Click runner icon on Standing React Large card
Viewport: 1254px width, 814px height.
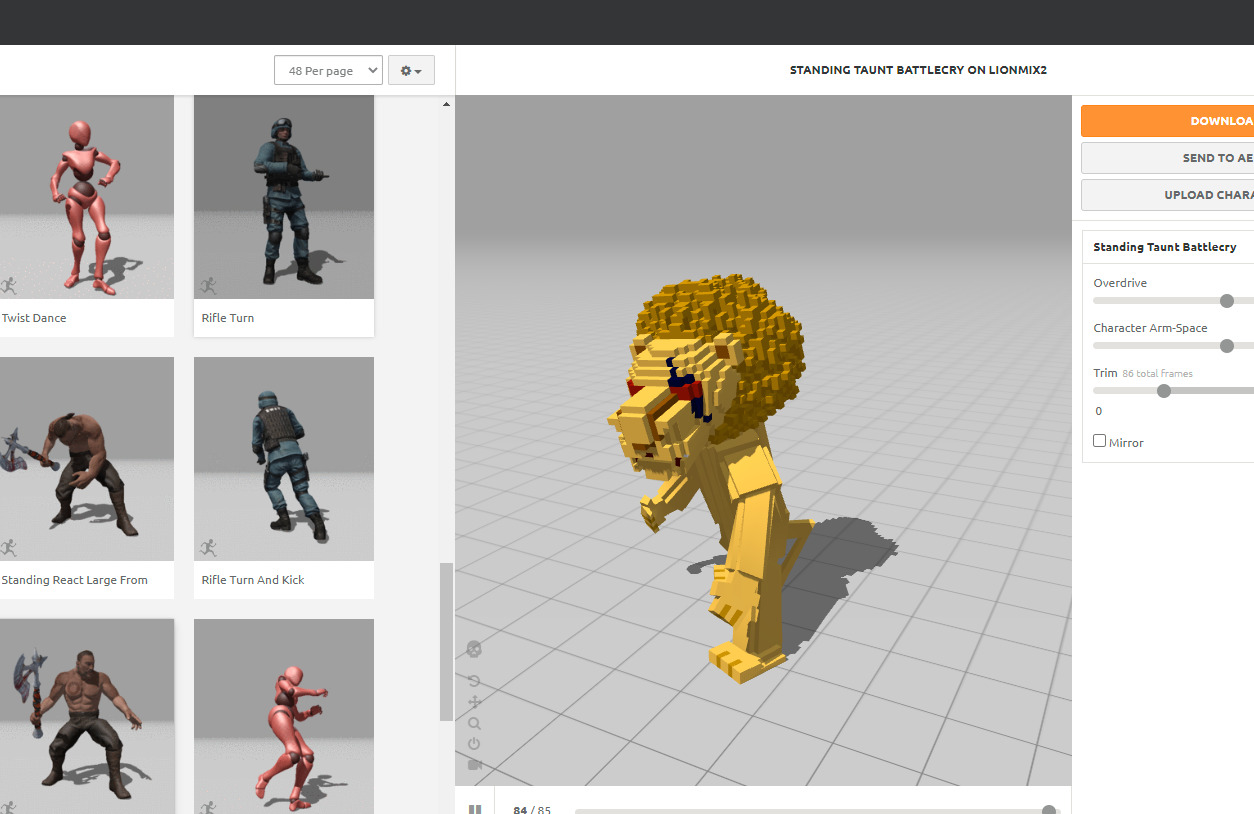[x=9, y=548]
